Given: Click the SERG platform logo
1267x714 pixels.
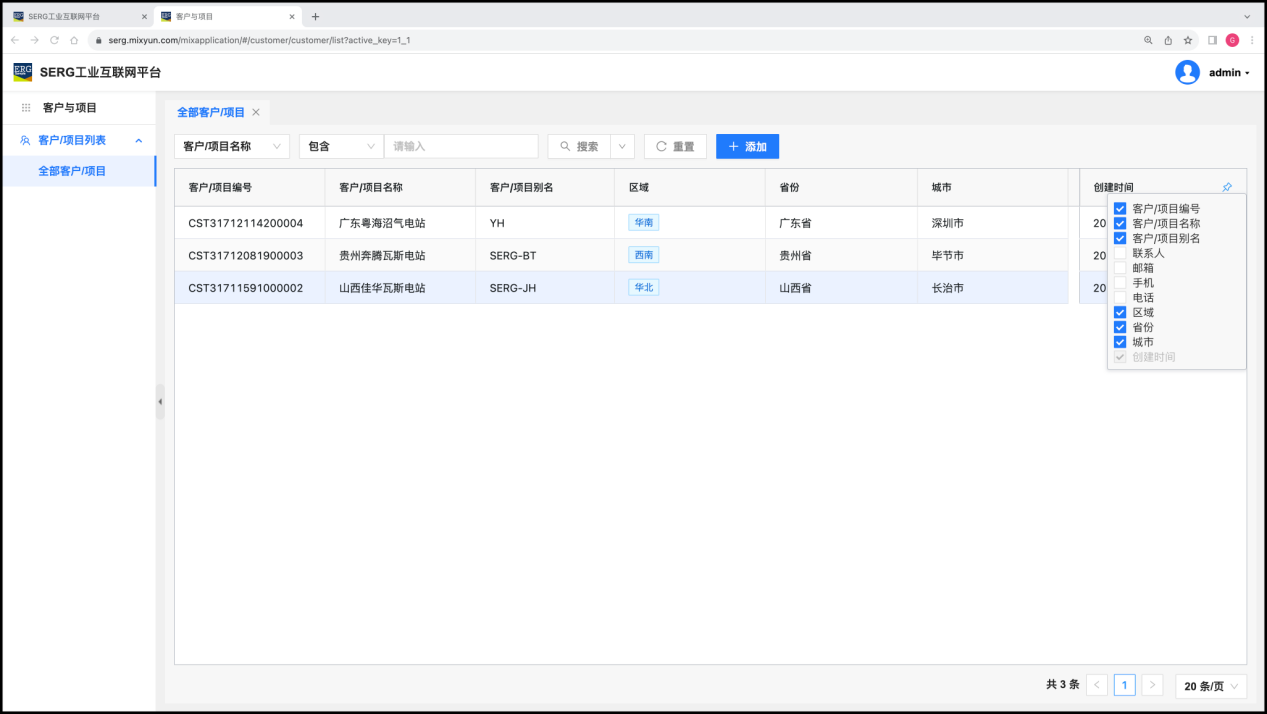Looking at the screenshot, I should click(22, 72).
